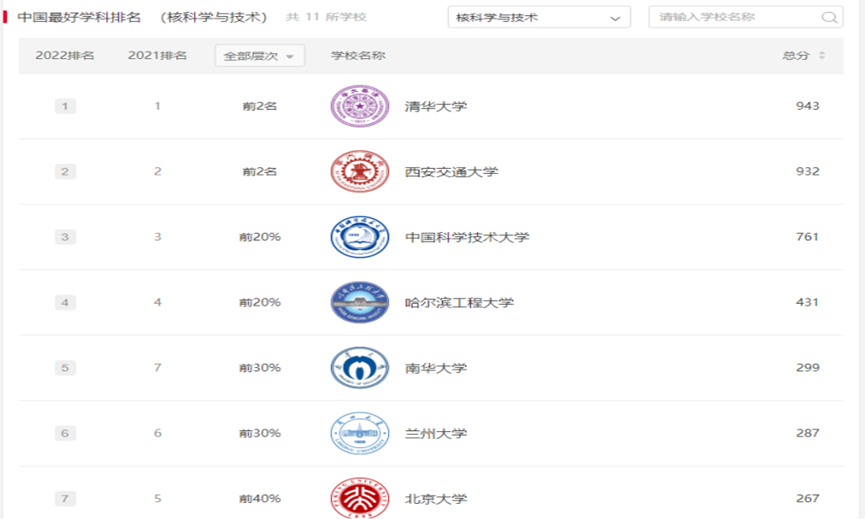865x519 pixels.
Task: Open 中国科学技术大学 school link
Action: tap(467, 237)
